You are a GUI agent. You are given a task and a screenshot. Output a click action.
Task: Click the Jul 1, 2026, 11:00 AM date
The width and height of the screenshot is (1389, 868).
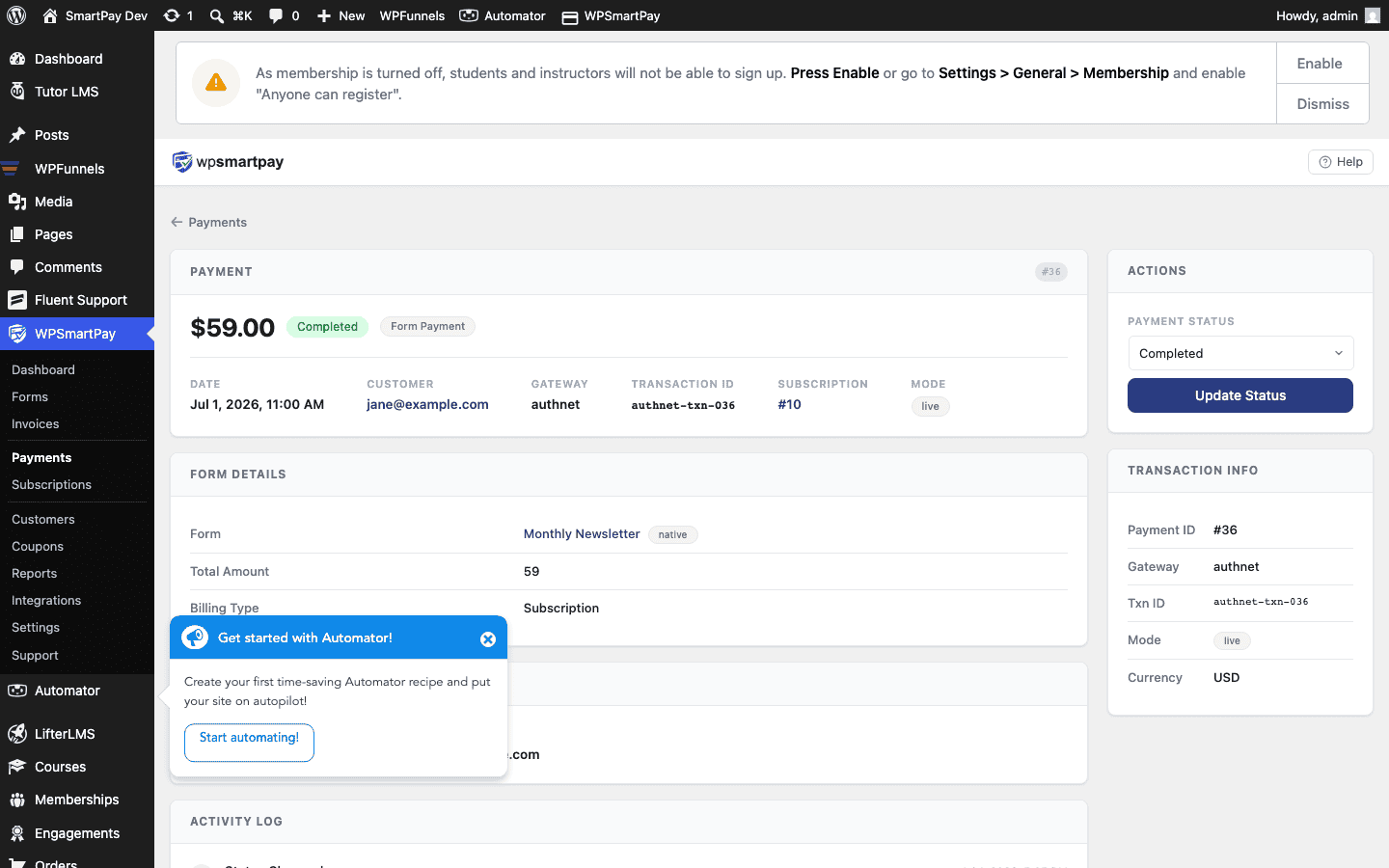257,404
